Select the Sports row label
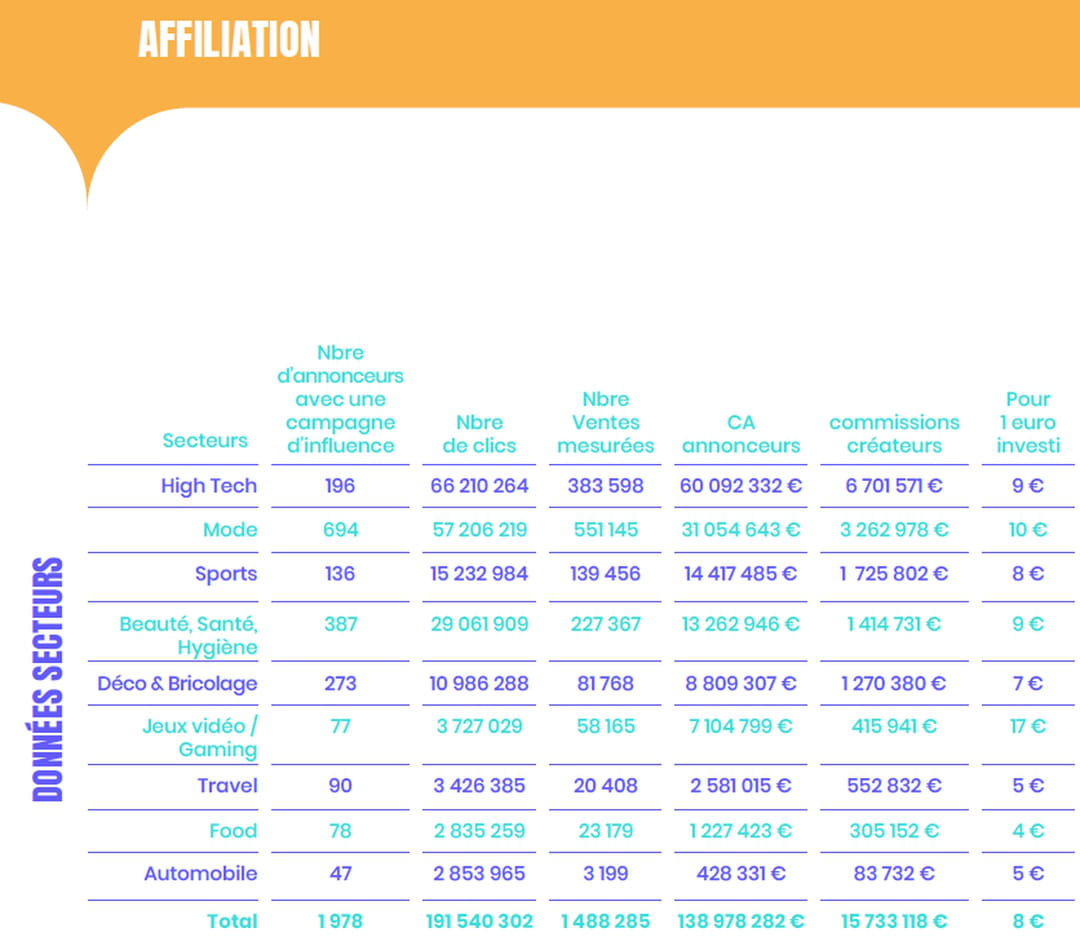 coord(226,574)
